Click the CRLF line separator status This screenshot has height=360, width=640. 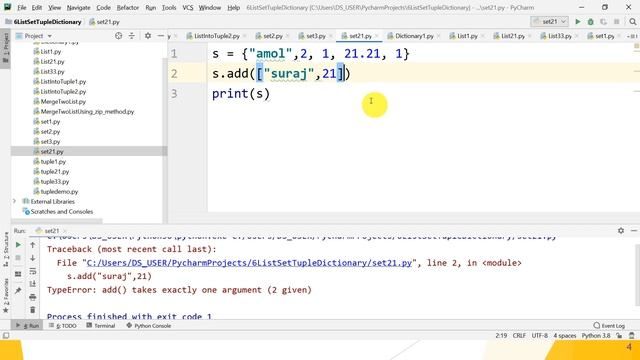pyautogui.click(x=519, y=336)
